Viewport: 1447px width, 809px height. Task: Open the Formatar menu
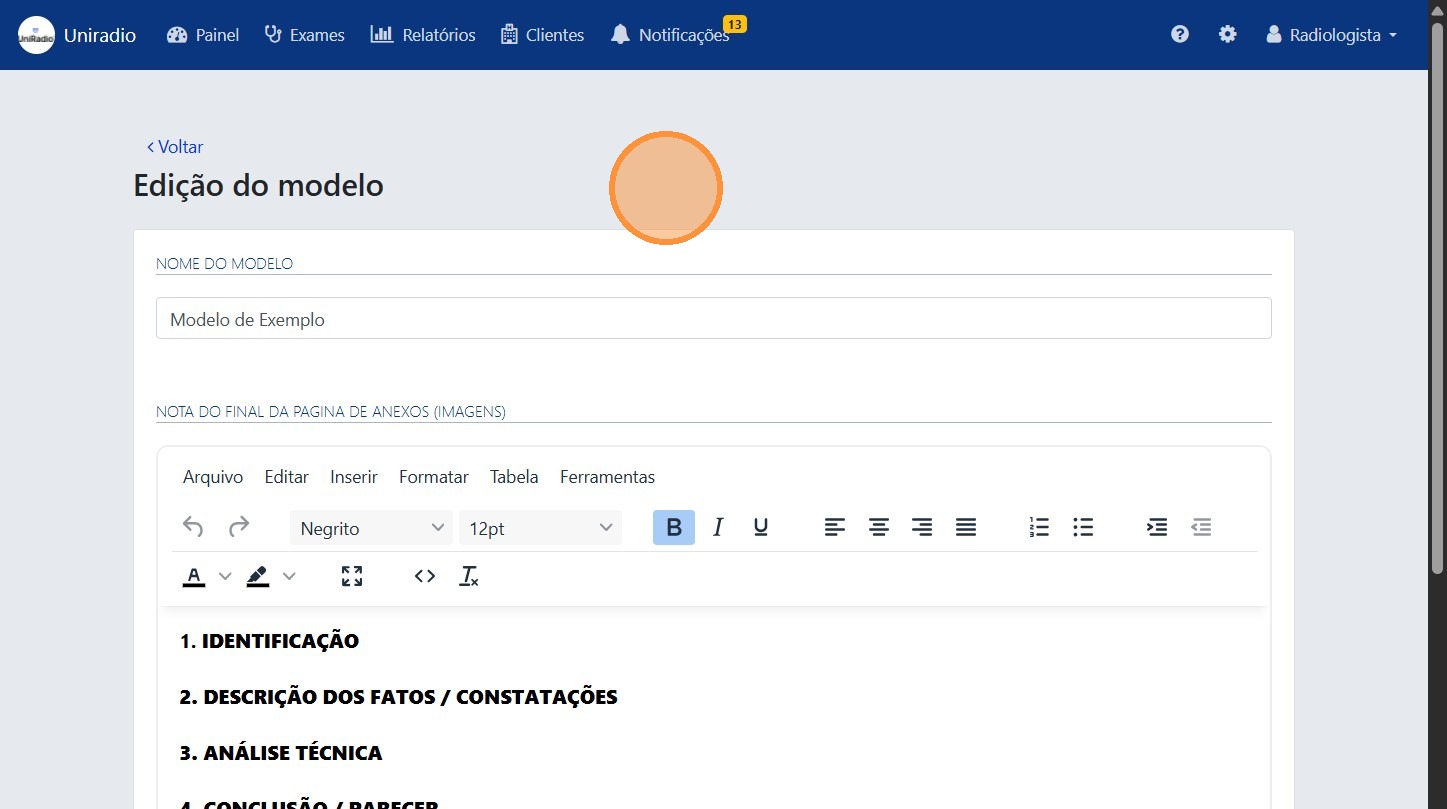click(x=433, y=477)
